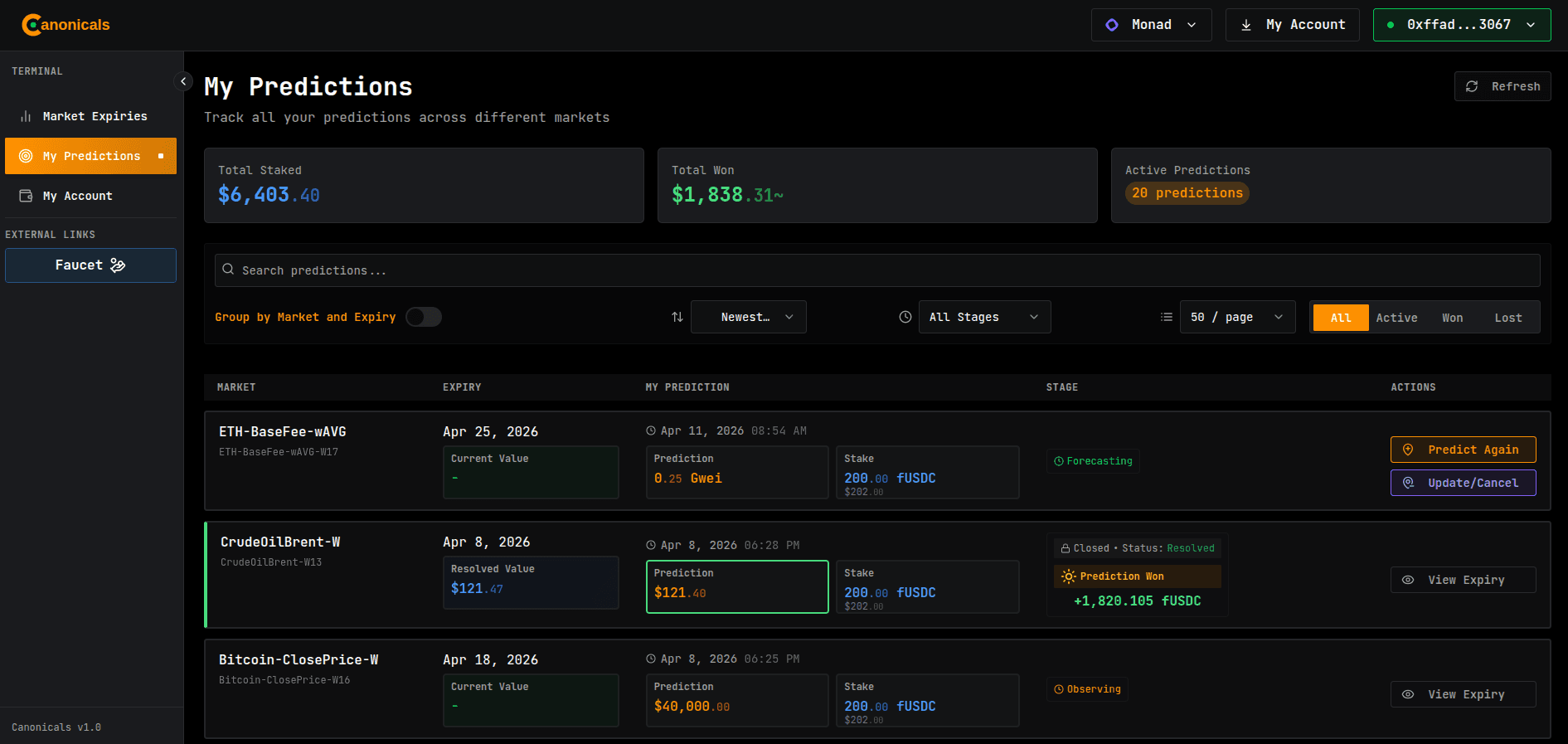Image resolution: width=1568 pixels, height=744 pixels.
Task: Open the 50 / page size dropdown
Action: pos(1236,317)
